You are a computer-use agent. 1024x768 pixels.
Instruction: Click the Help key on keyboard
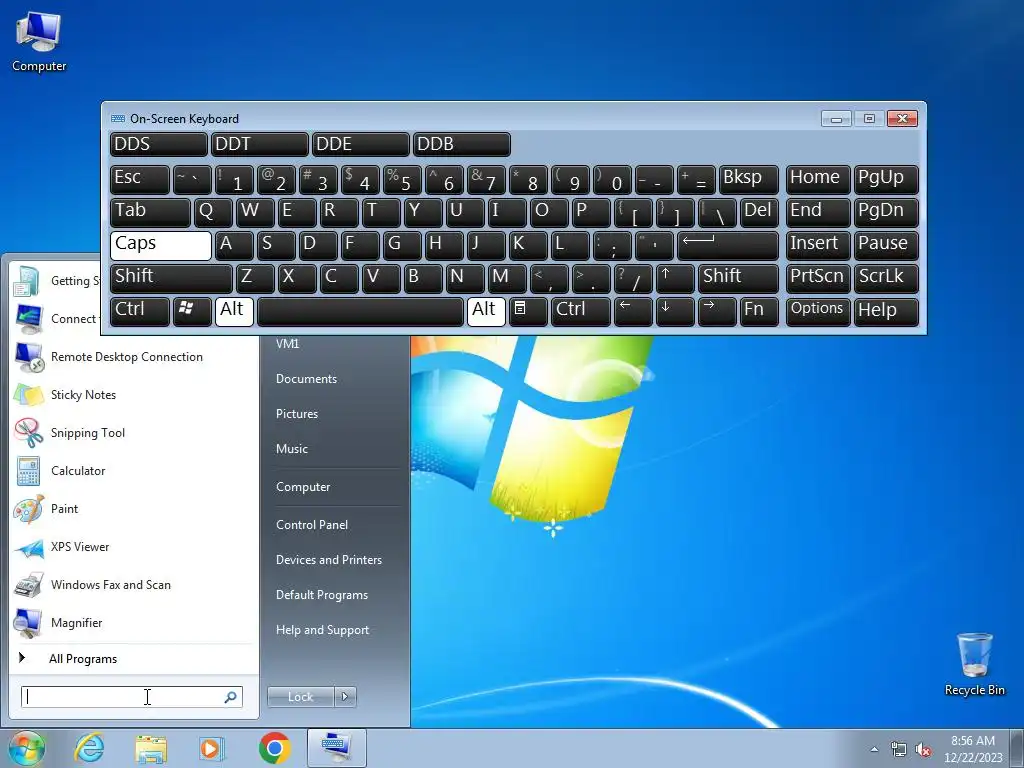pyautogui.click(x=886, y=312)
